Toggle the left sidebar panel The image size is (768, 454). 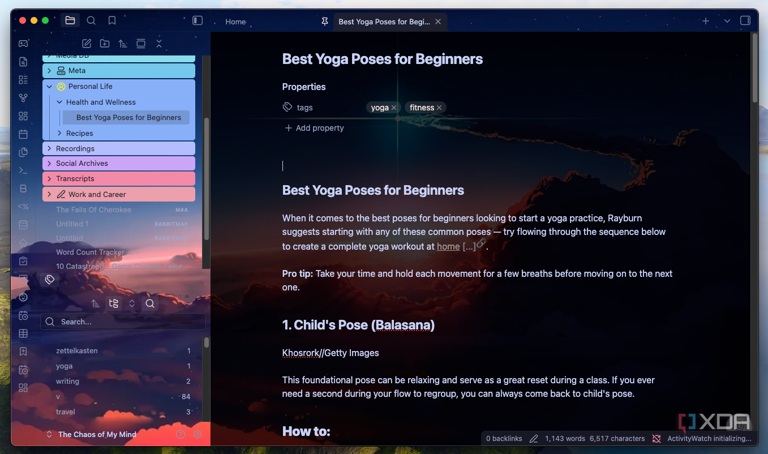click(x=197, y=20)
